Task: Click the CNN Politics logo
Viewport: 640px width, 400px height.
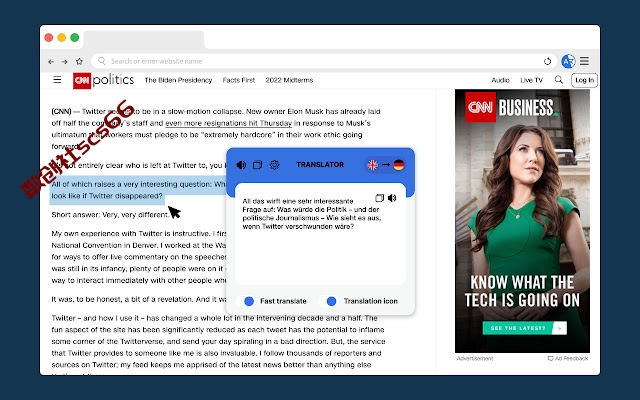Action: (103, 80)
